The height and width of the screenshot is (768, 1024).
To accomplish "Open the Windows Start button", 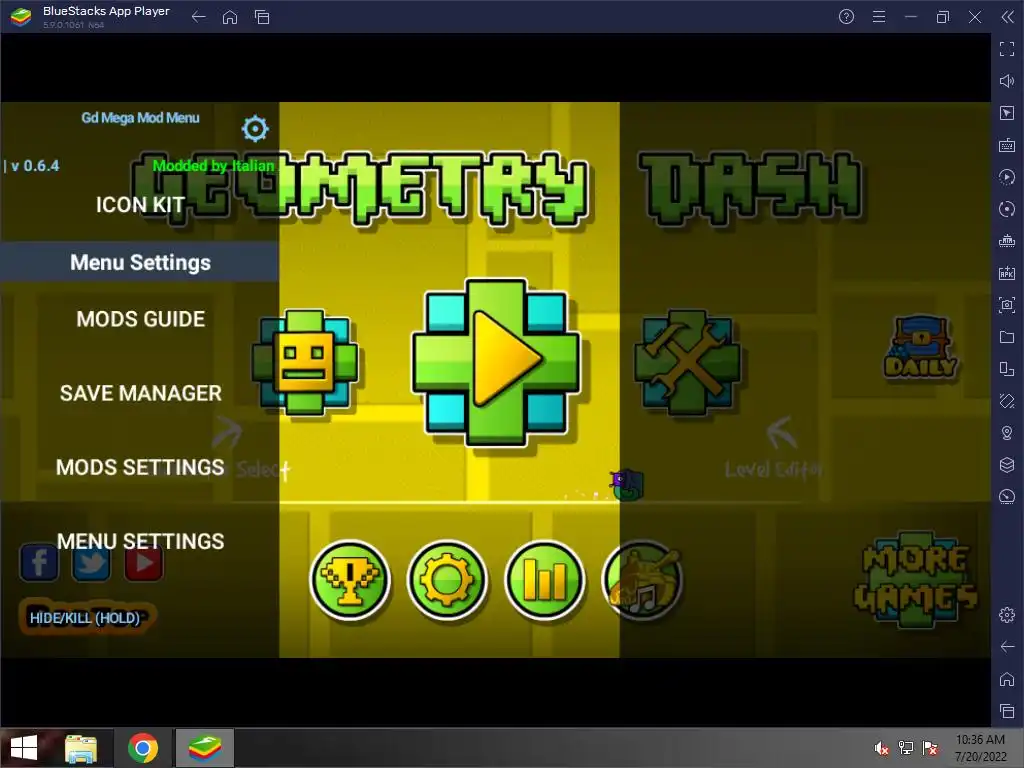I will pos(24,748).
